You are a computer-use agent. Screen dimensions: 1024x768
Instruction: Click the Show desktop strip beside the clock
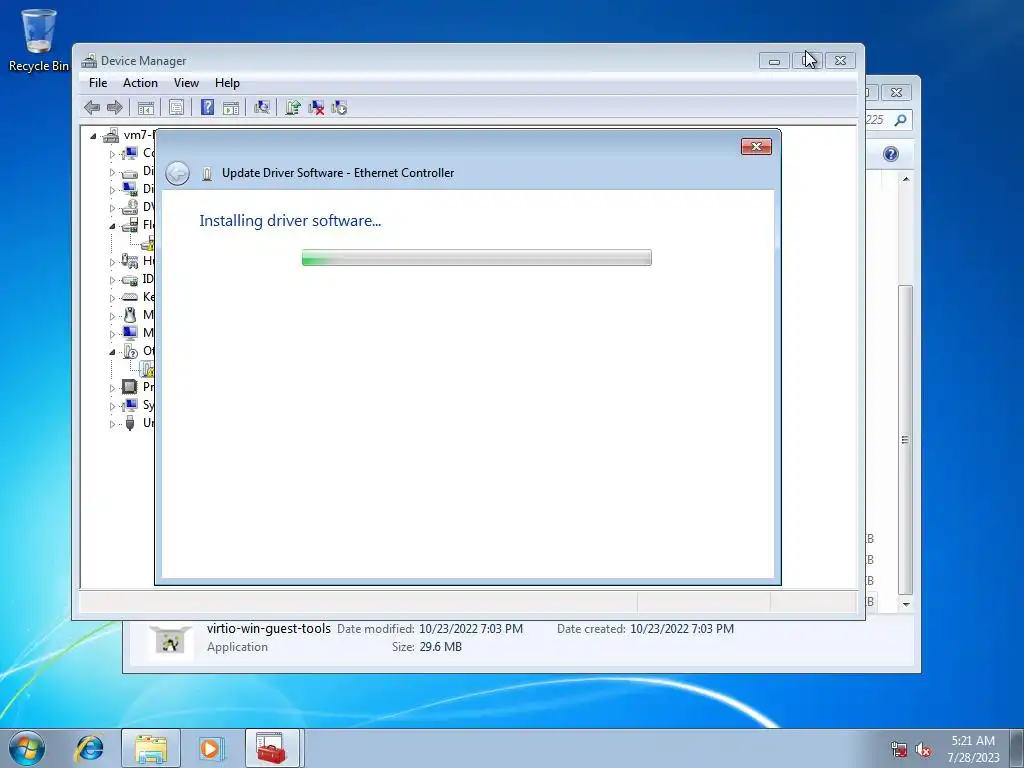point(1016,748)
